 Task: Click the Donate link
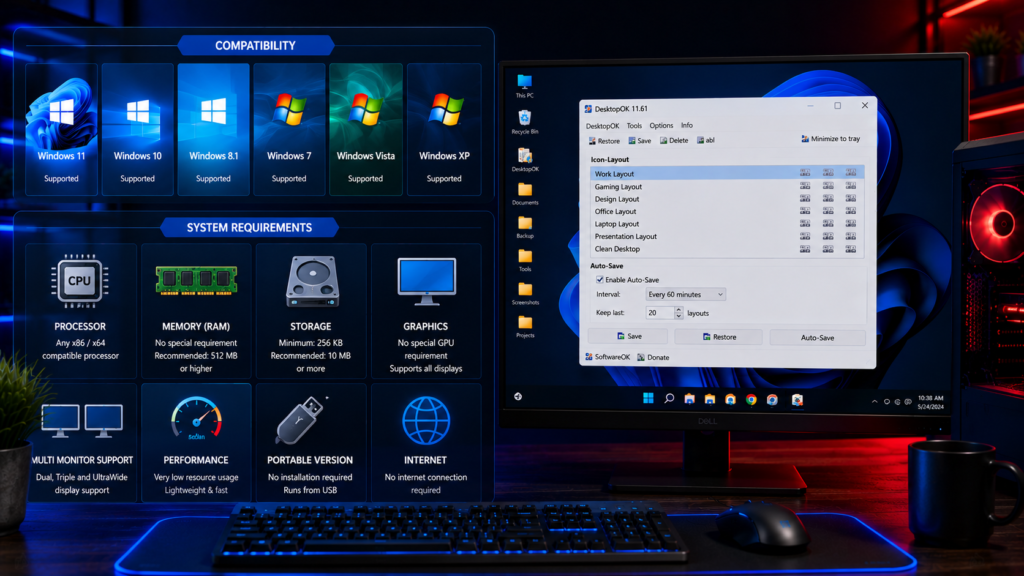653,357
